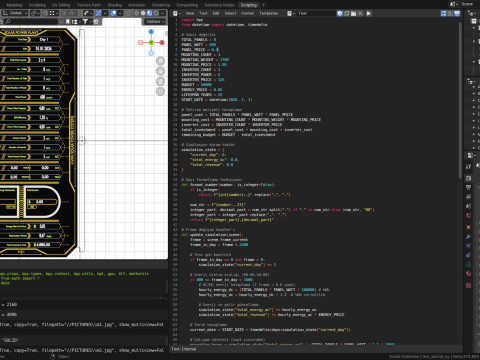Click the zoom magnifier viewport navigation button
Viewport: 480px width, 360px height.
coord(160,61)
